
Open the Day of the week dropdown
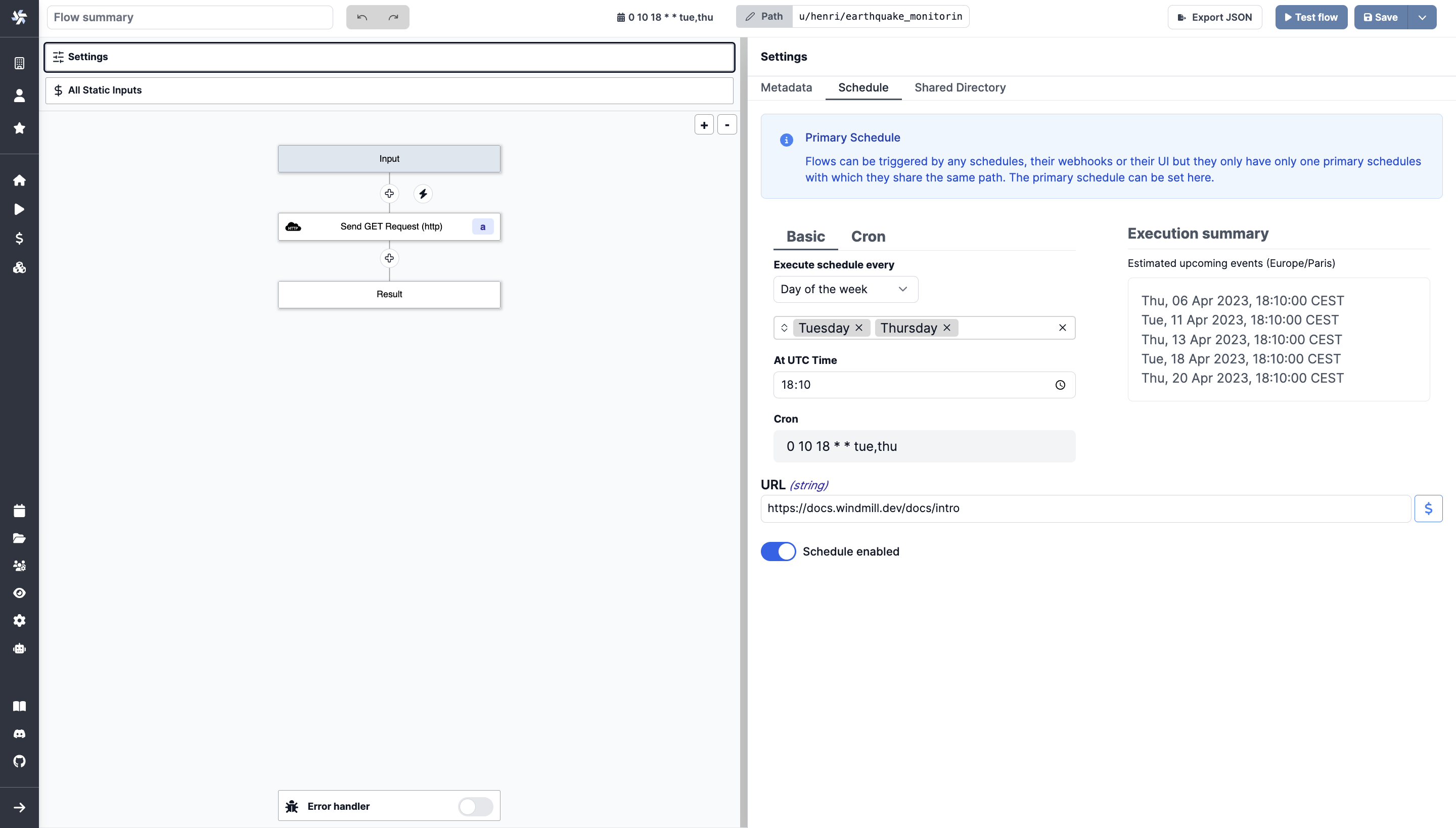click(845, 290)
